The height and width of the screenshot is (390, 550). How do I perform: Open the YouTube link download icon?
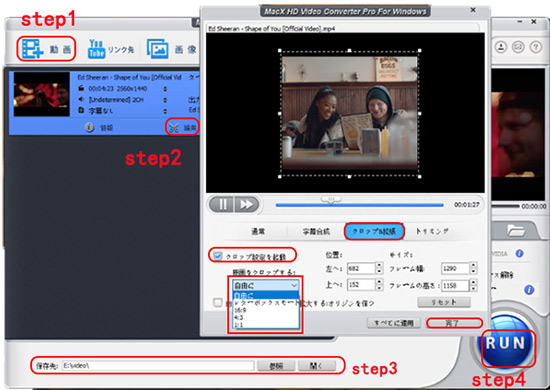click(96, 49)
